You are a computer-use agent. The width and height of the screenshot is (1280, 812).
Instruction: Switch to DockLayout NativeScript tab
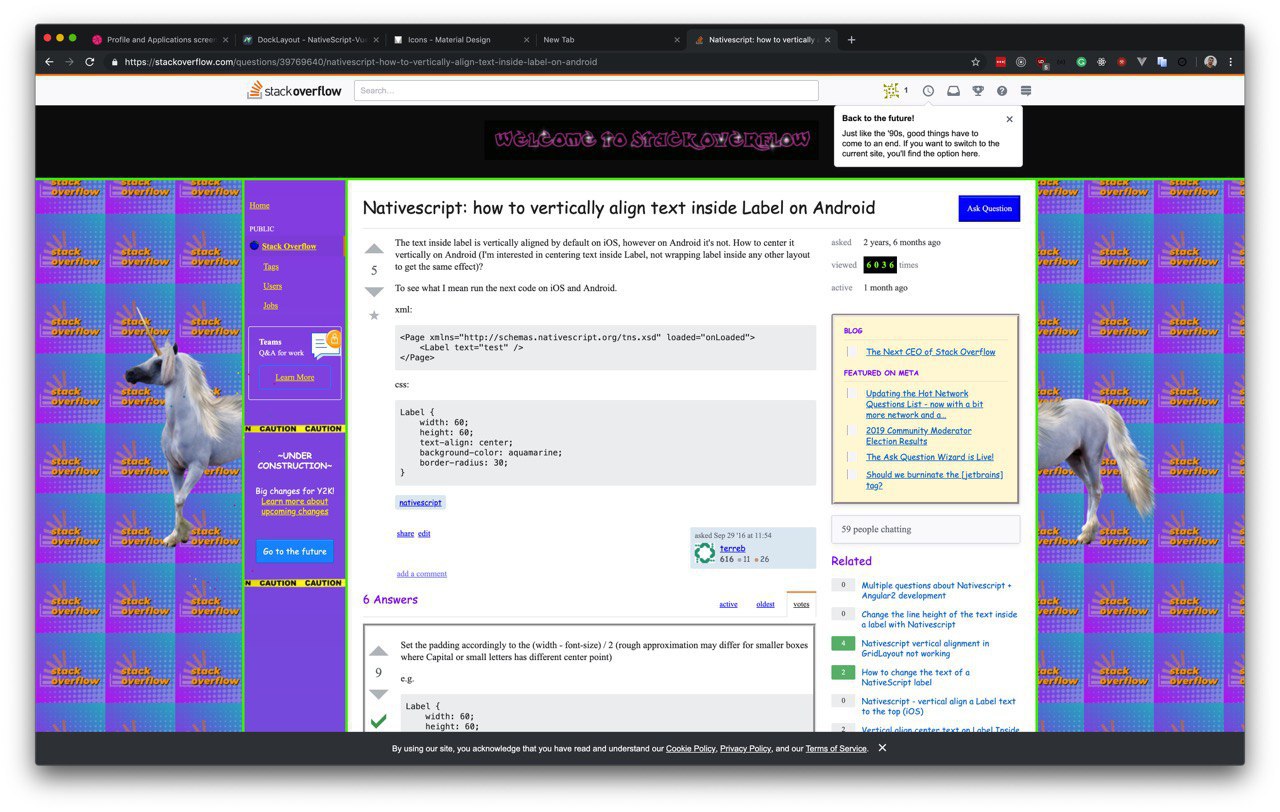point(310,40)
